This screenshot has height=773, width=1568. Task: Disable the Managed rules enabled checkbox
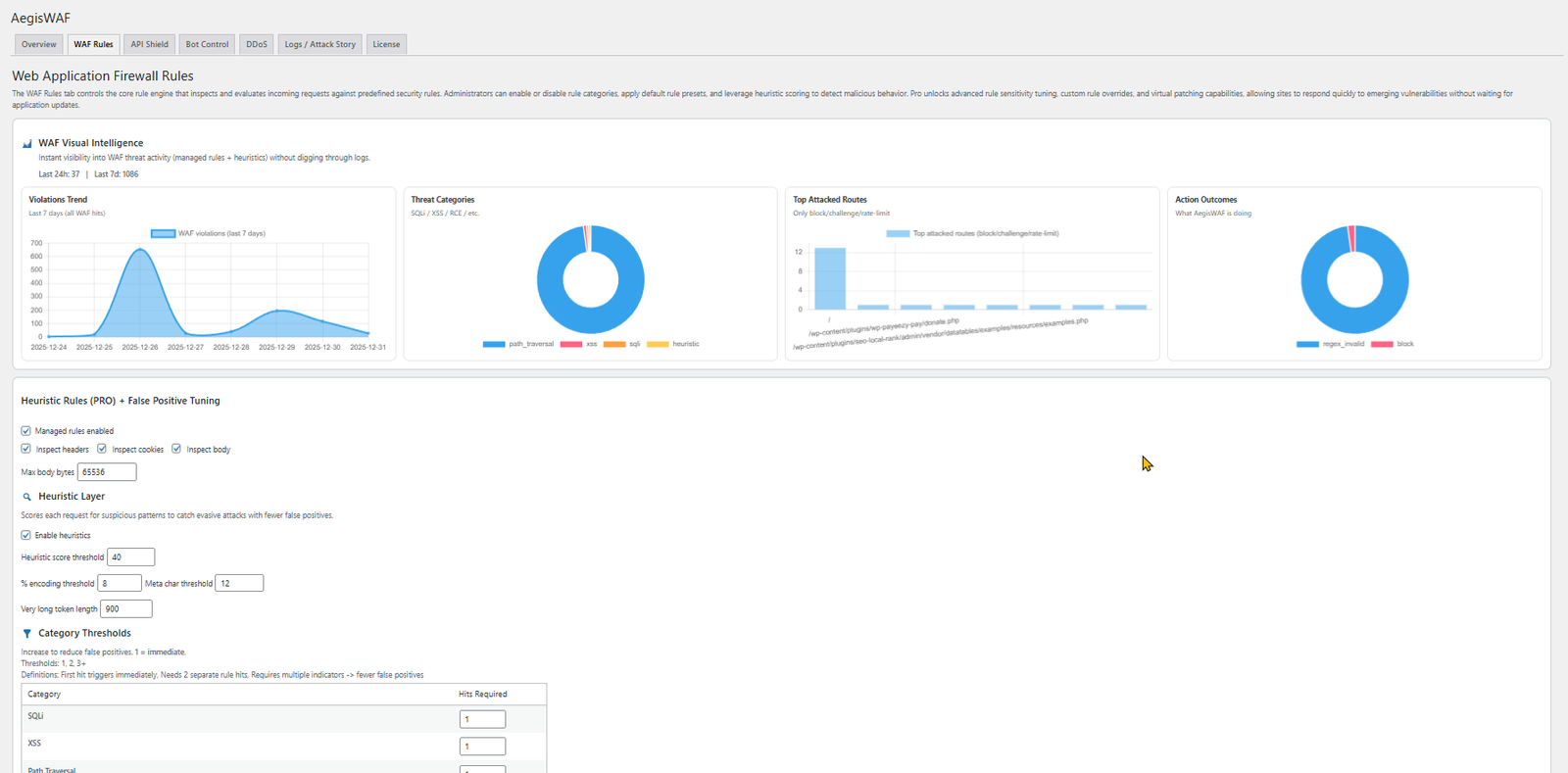(x=26, y=431)
